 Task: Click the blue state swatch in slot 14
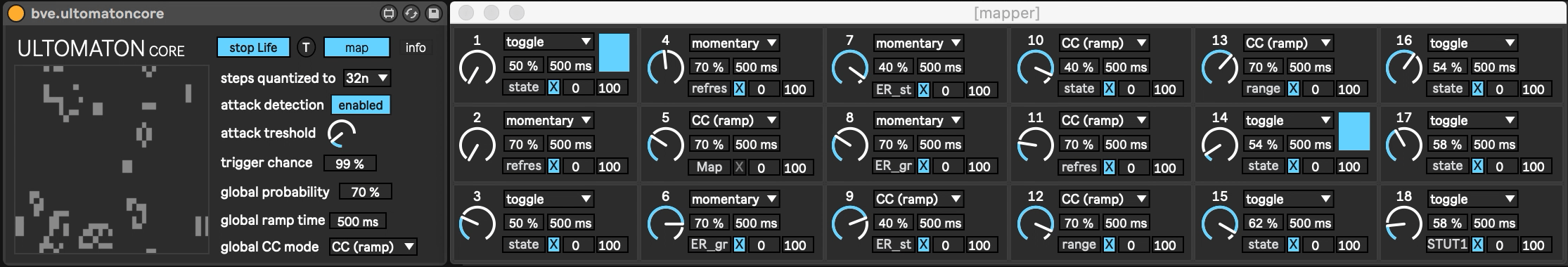coord(1354,131)
